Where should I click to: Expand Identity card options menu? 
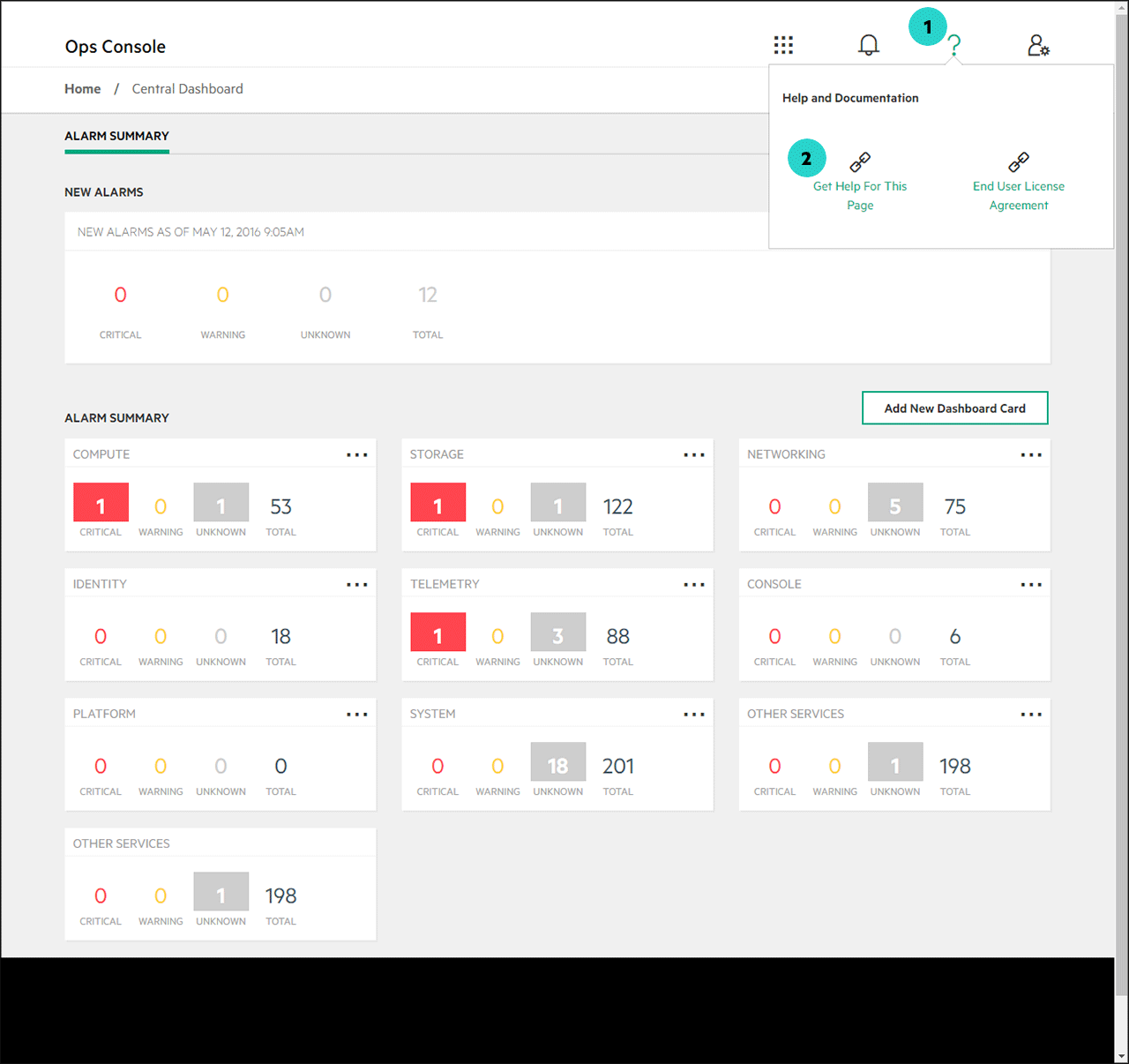tap(357, 585)
